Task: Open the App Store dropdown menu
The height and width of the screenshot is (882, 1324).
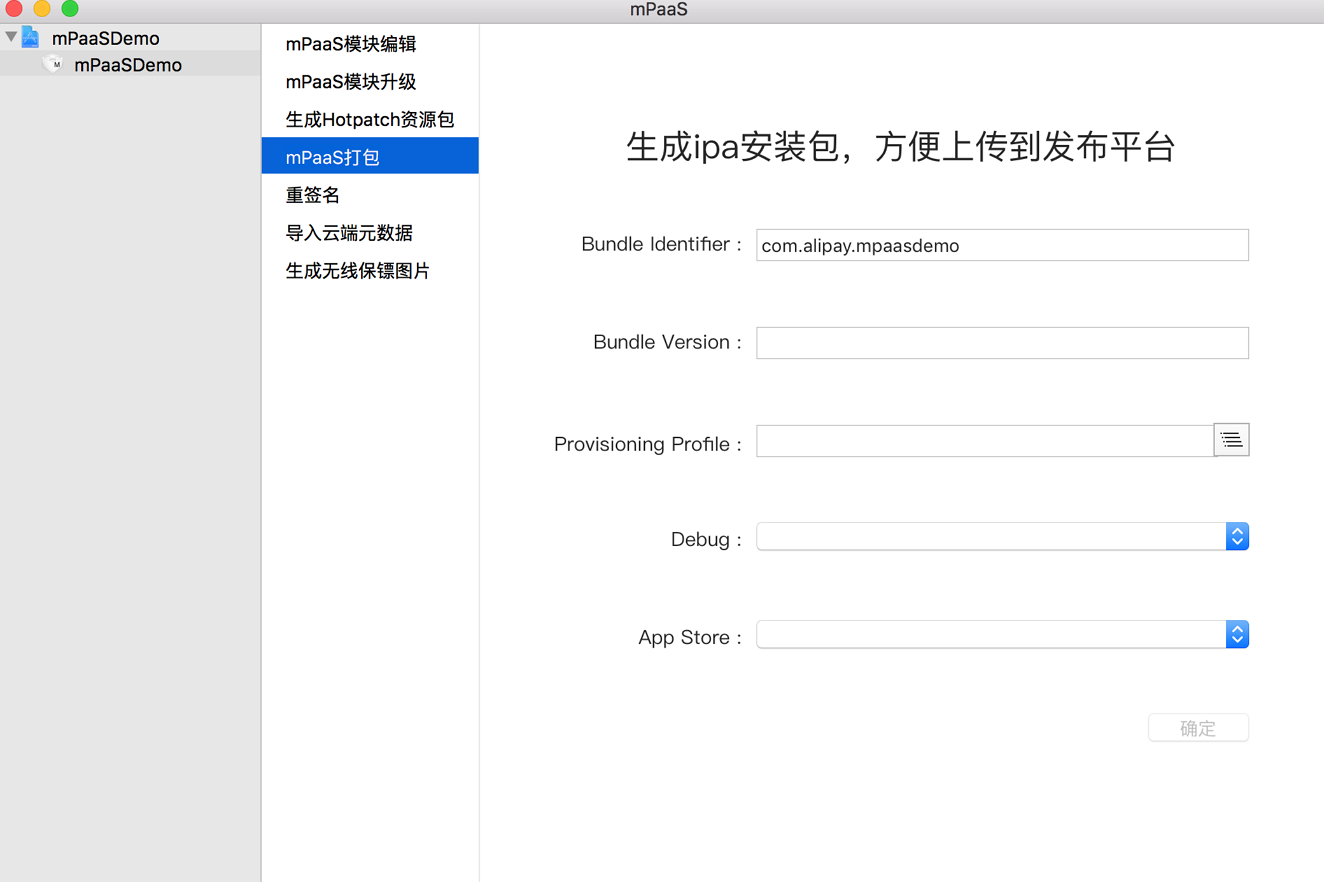Action: (x=1002, y=634)
